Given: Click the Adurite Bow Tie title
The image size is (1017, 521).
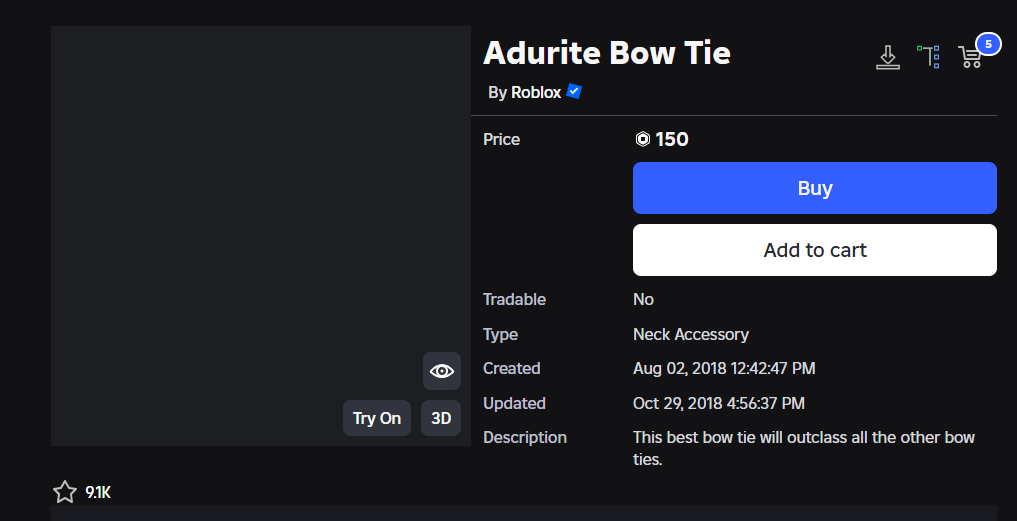Looking at the screenshot, I should point(607,52).
